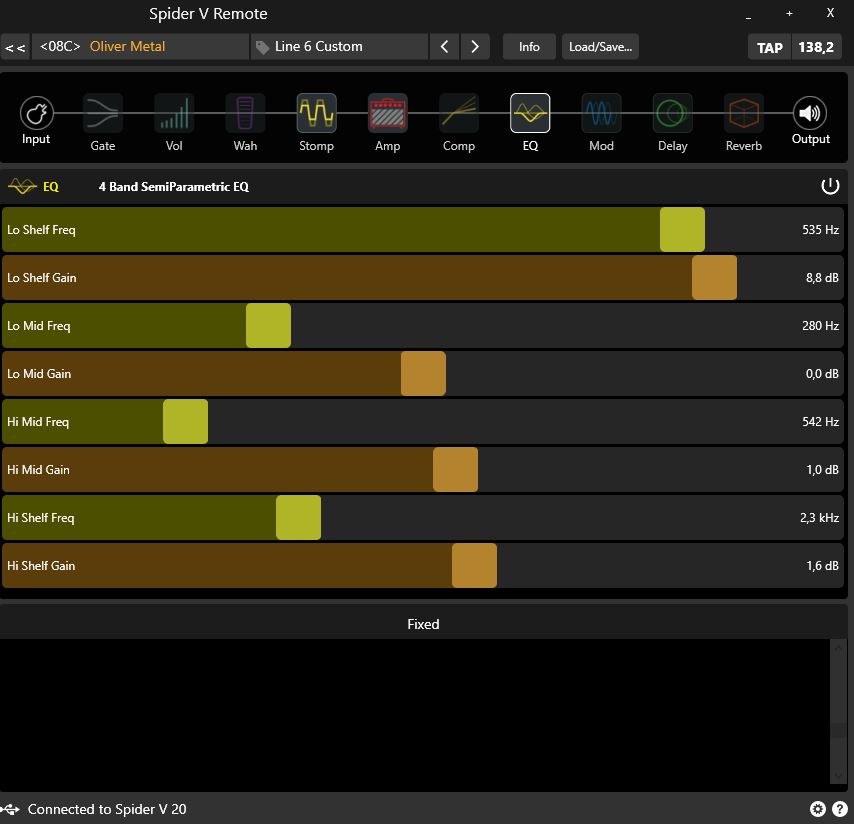
Task: Select the Input guitar block icon
Action: tap(36, 113)
